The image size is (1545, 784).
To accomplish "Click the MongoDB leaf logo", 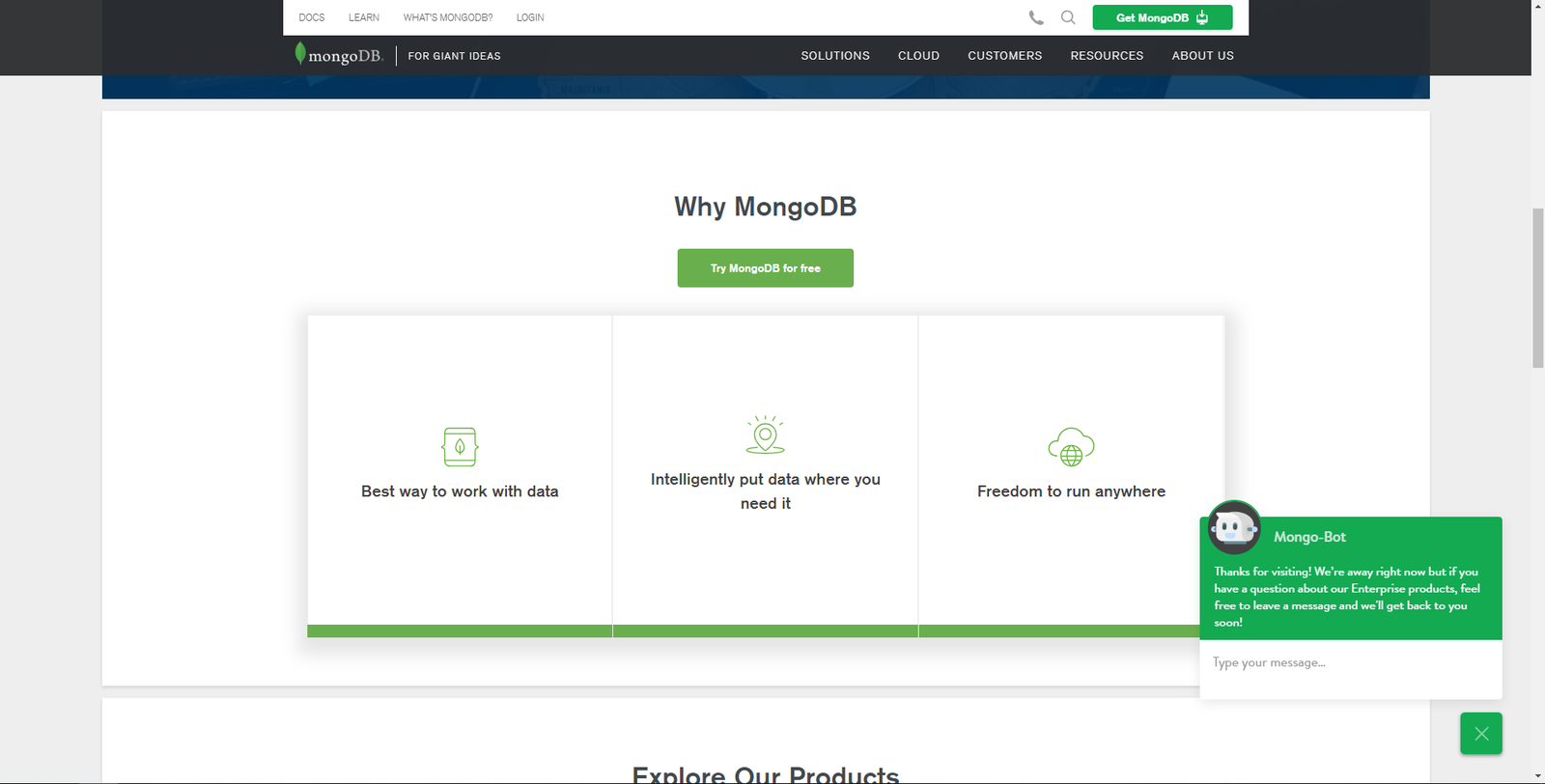I will point(338,55).
